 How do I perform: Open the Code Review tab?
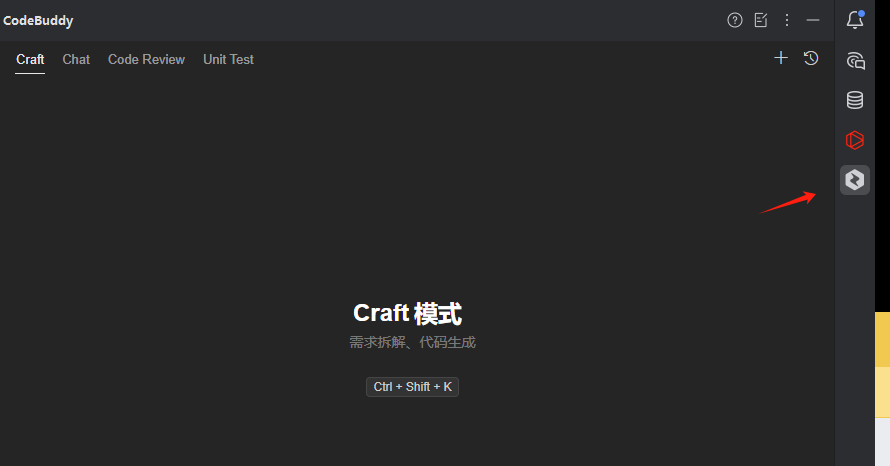click(x=146, y=60)
